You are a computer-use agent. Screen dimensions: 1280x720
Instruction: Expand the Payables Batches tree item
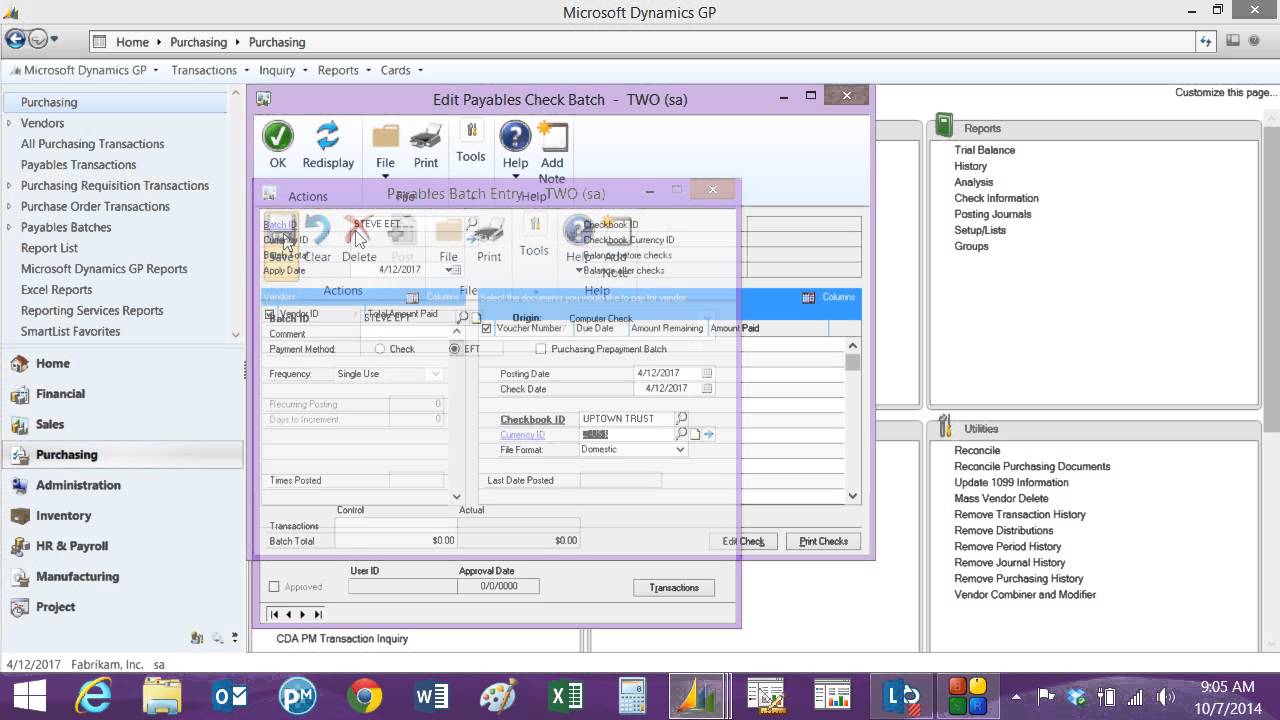point(9,227)
